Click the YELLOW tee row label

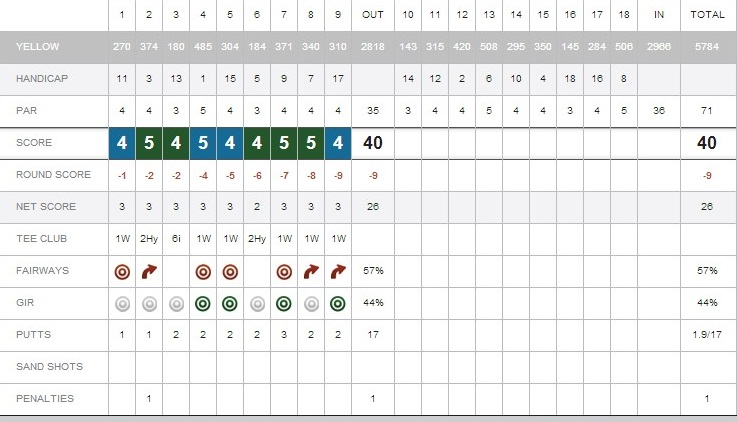[37, 46]
